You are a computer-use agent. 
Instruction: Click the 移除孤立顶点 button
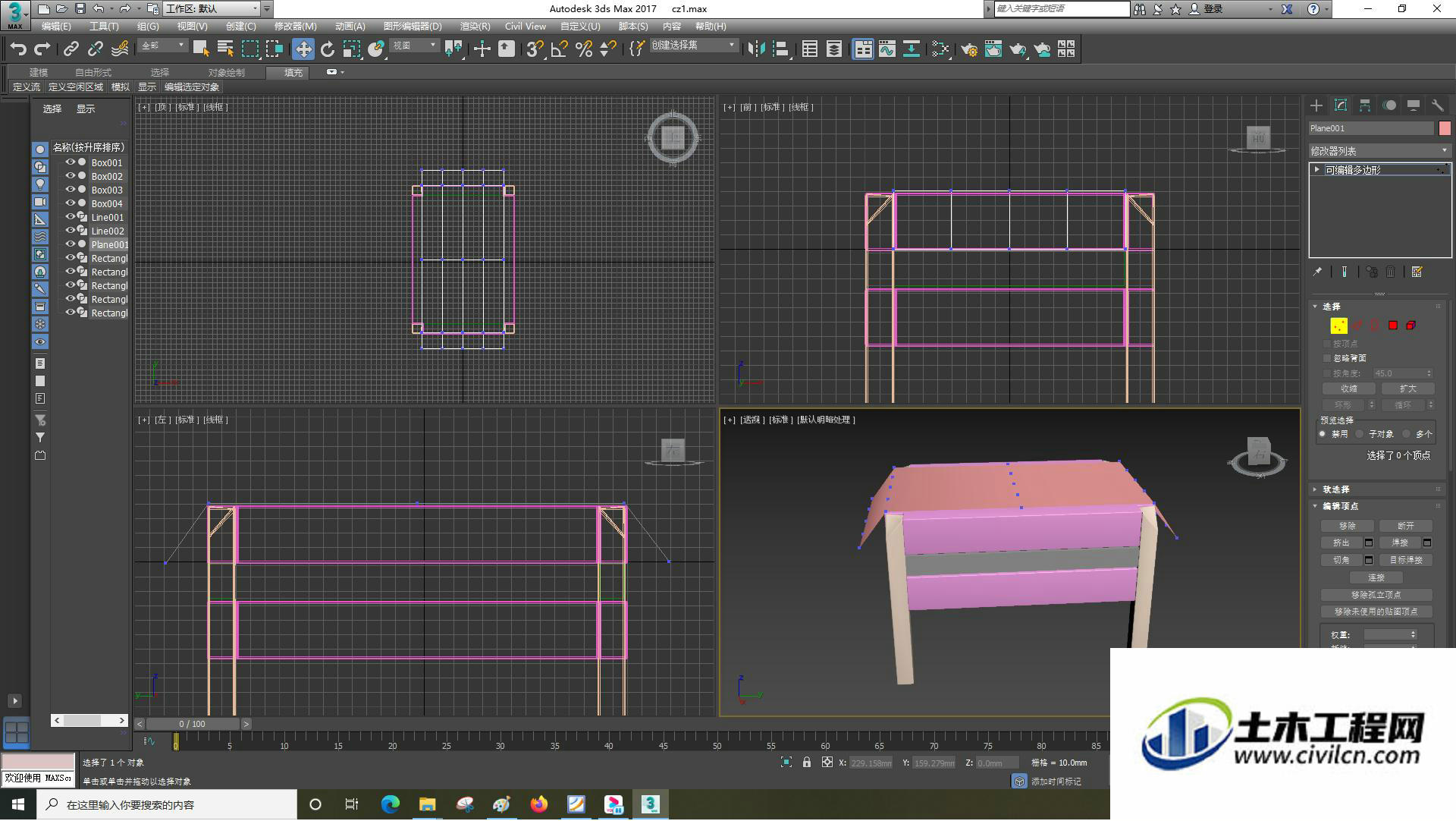coord(1376,595)
